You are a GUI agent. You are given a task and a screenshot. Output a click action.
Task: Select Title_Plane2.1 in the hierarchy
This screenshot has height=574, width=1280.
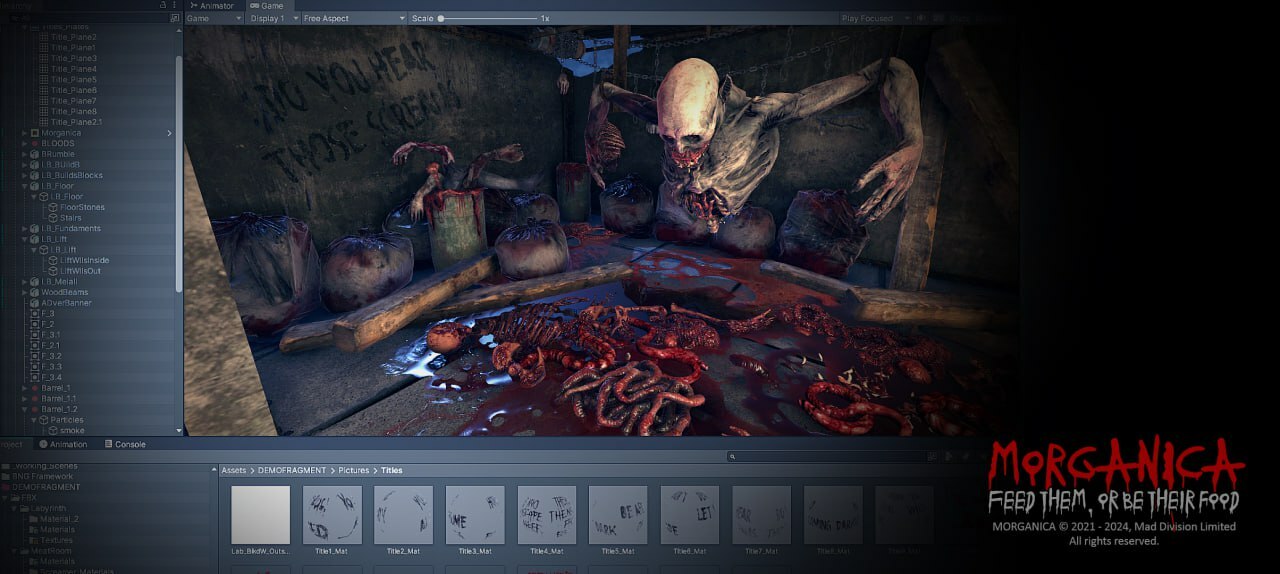[x=76, y=122]
